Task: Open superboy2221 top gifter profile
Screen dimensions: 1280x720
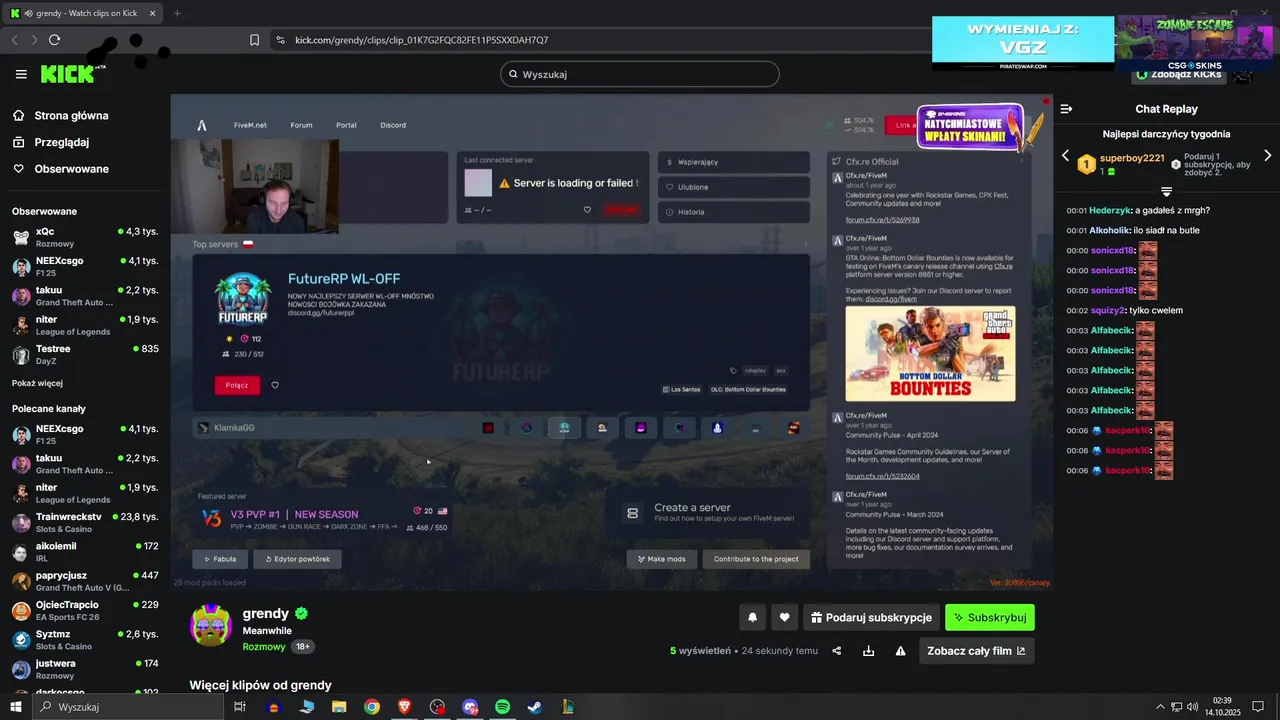Action: [1132, 158]
